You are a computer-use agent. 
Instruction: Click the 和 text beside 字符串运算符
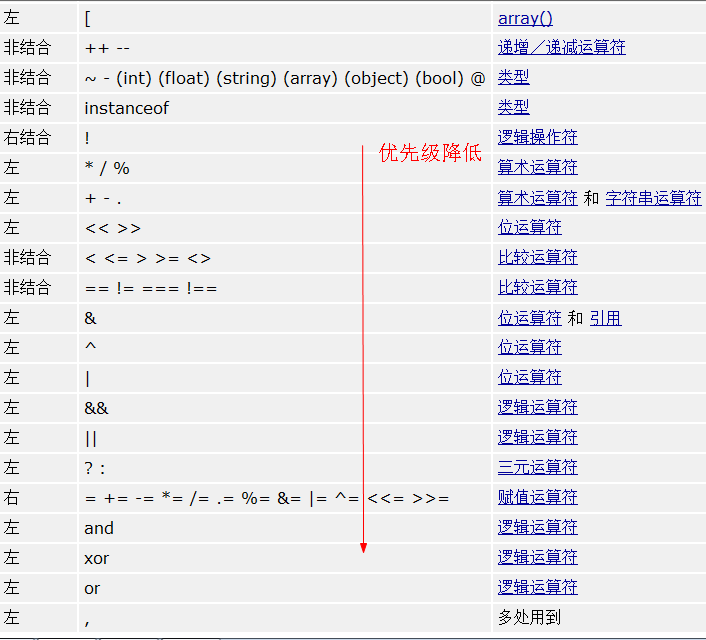point(591,198)
